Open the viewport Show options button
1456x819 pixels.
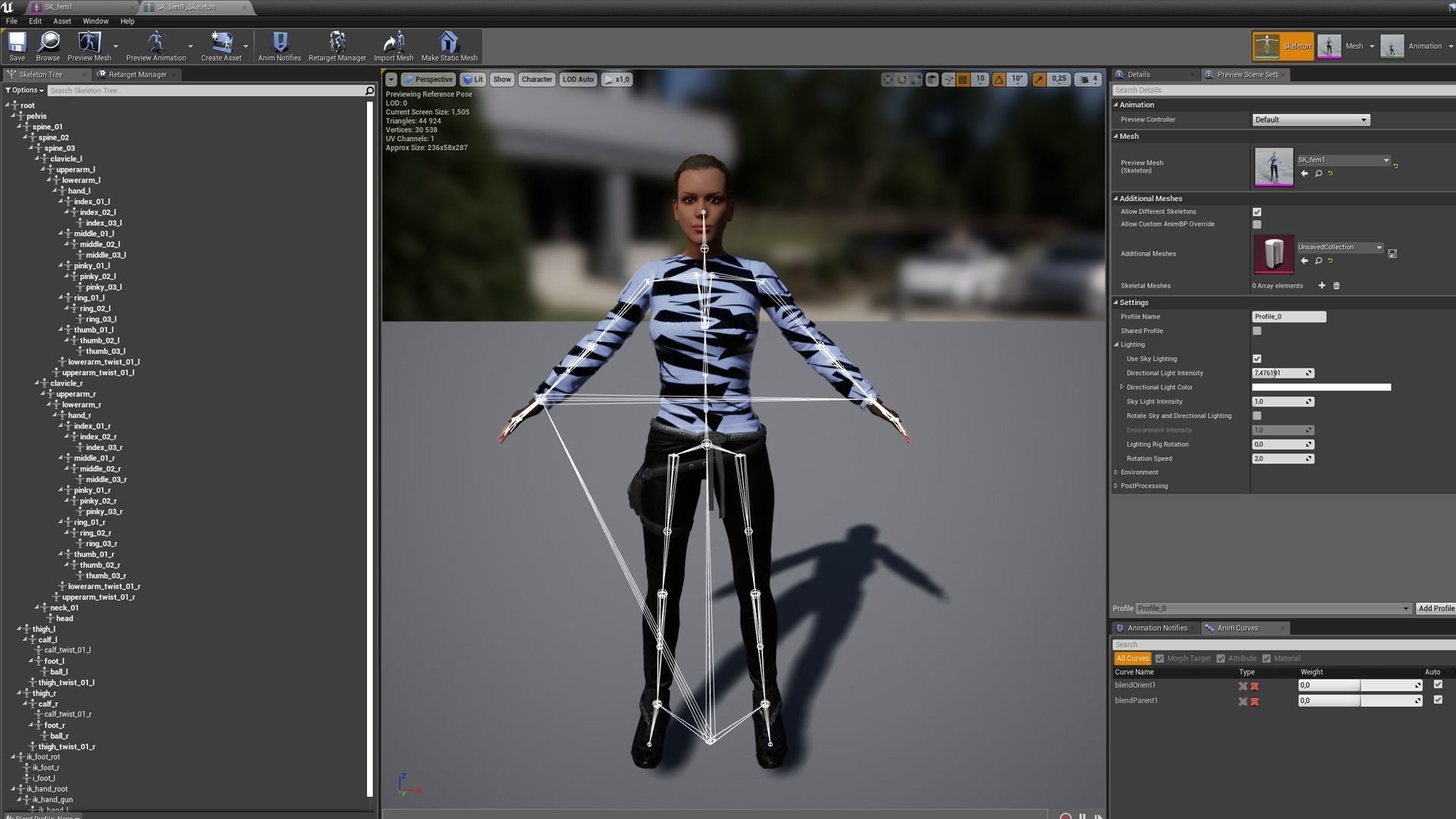click(x=502, y=80)
